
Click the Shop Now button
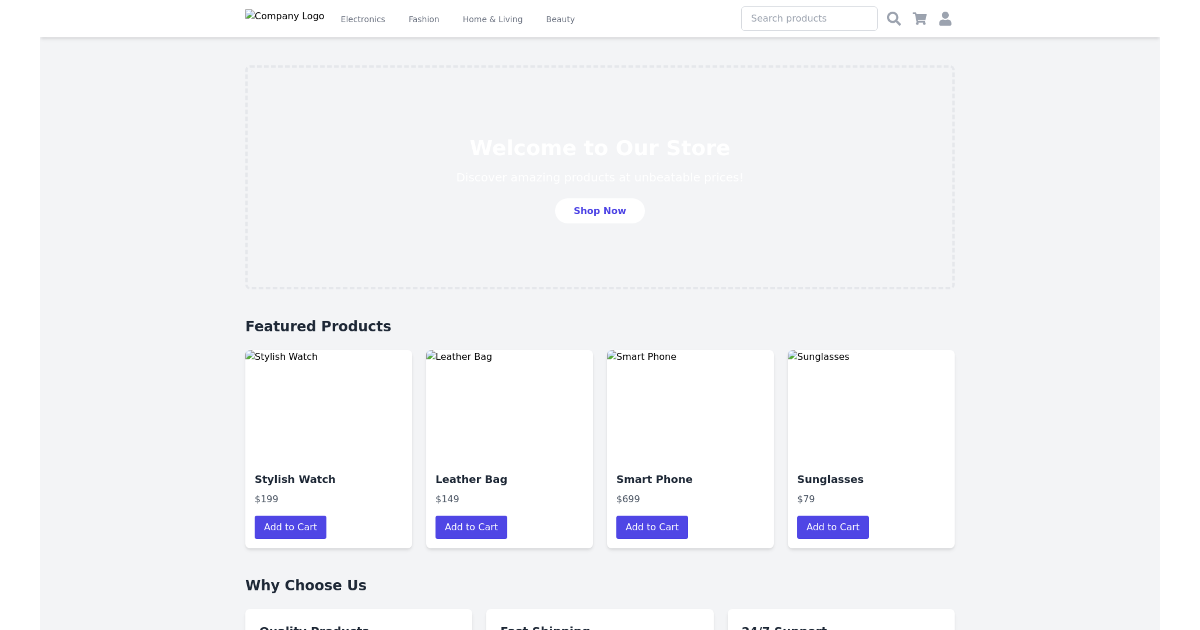tap(599, 210)
